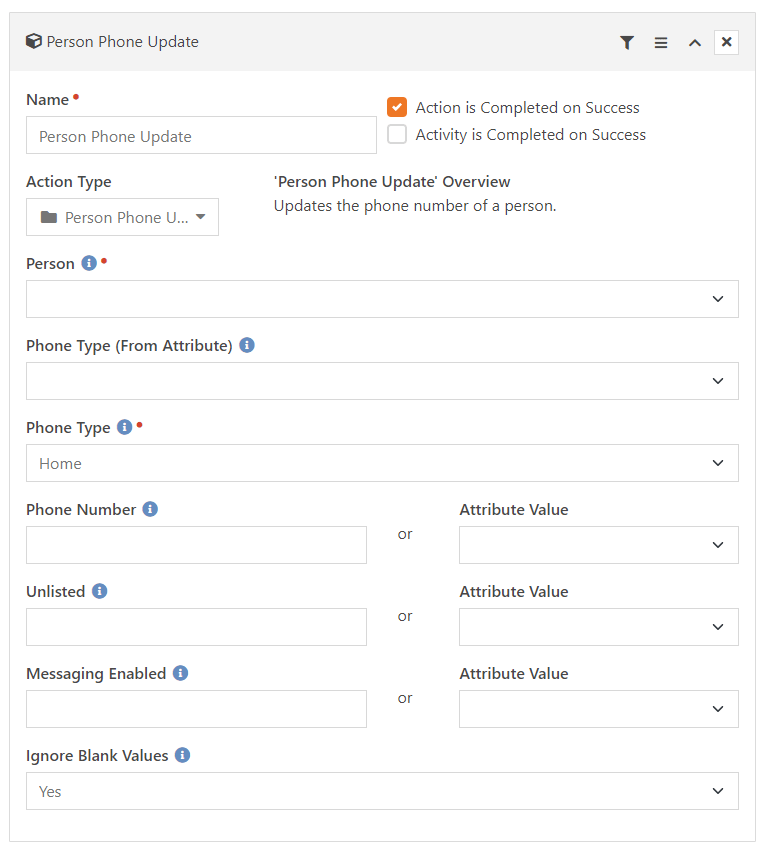Uncheck Action is Completed on Success
This screenshot has width=765, height=854.
click(397, 107)
